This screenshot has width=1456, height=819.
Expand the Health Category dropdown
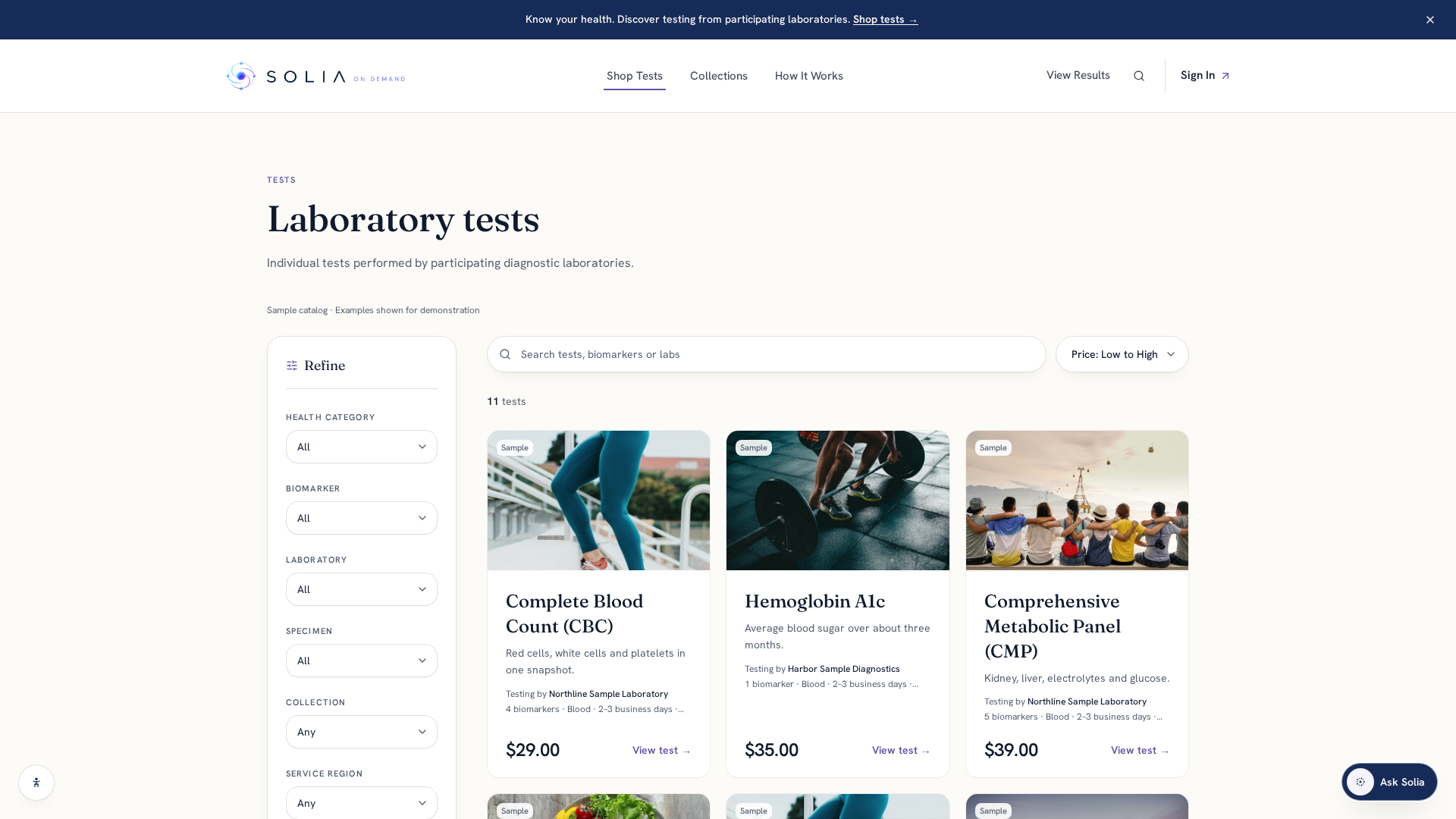coord(362,447)
